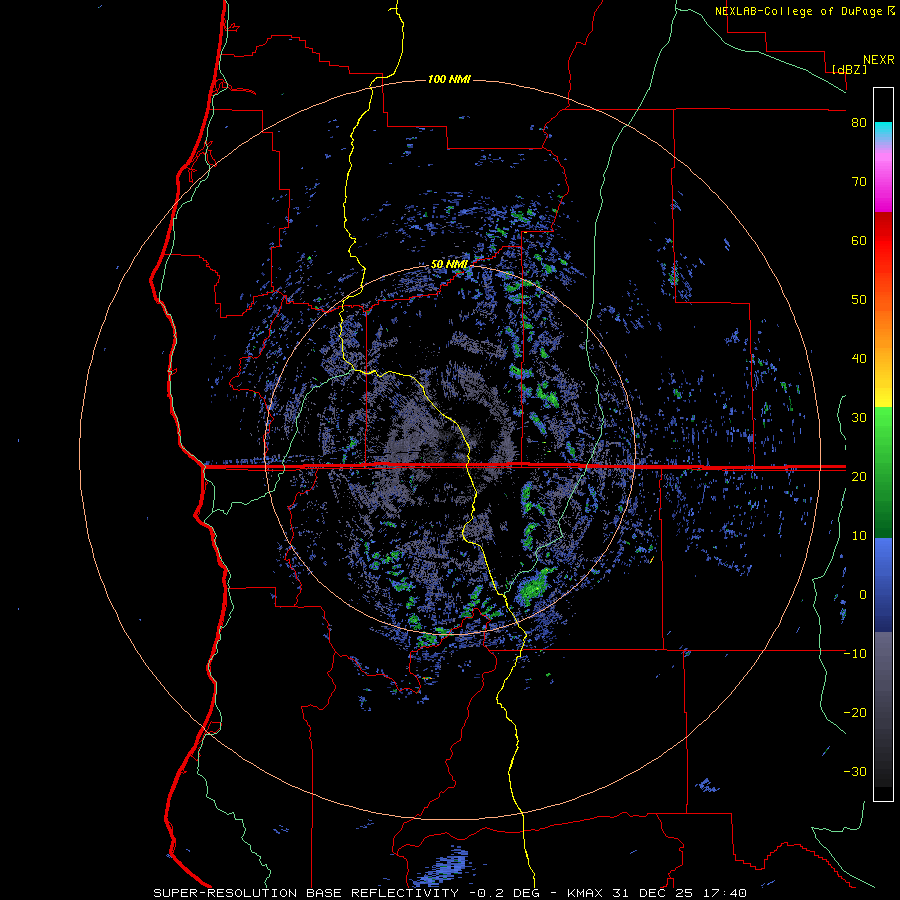Select the 50 NMI range ring label
The image size is (900, 900).
pos(449,264)
